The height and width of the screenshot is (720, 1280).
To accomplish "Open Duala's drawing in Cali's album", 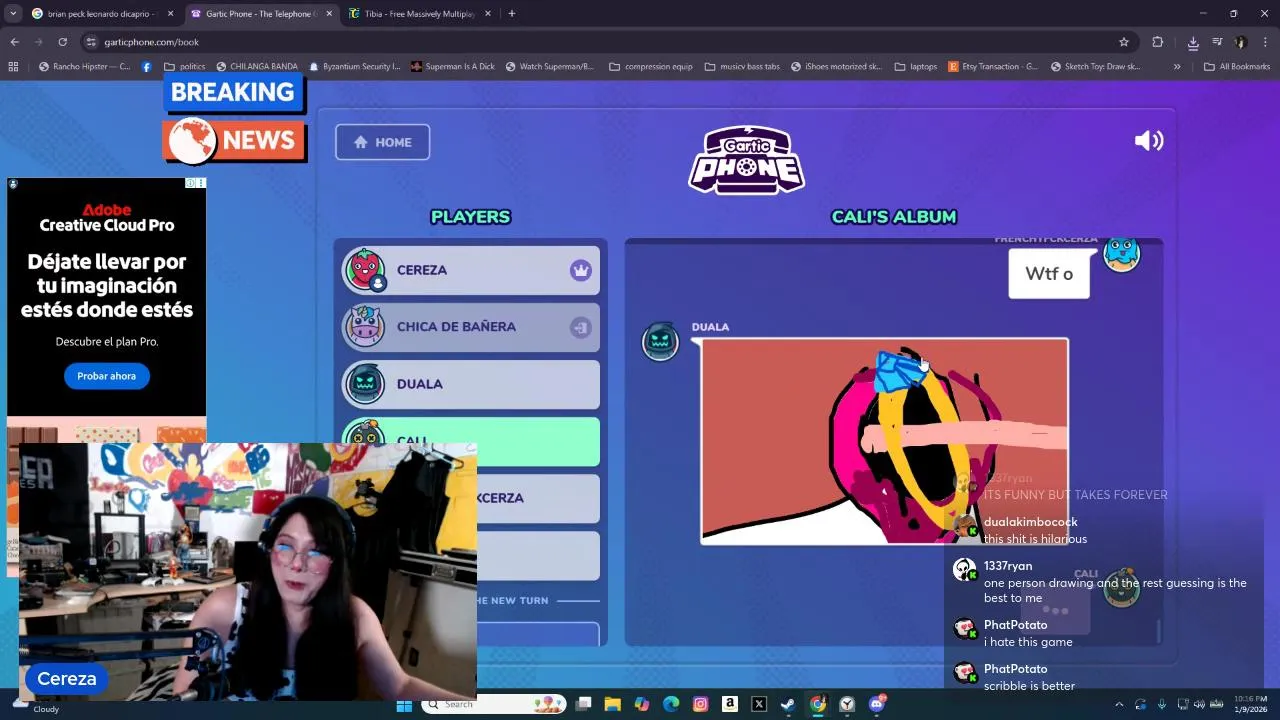I will point(885,441).
